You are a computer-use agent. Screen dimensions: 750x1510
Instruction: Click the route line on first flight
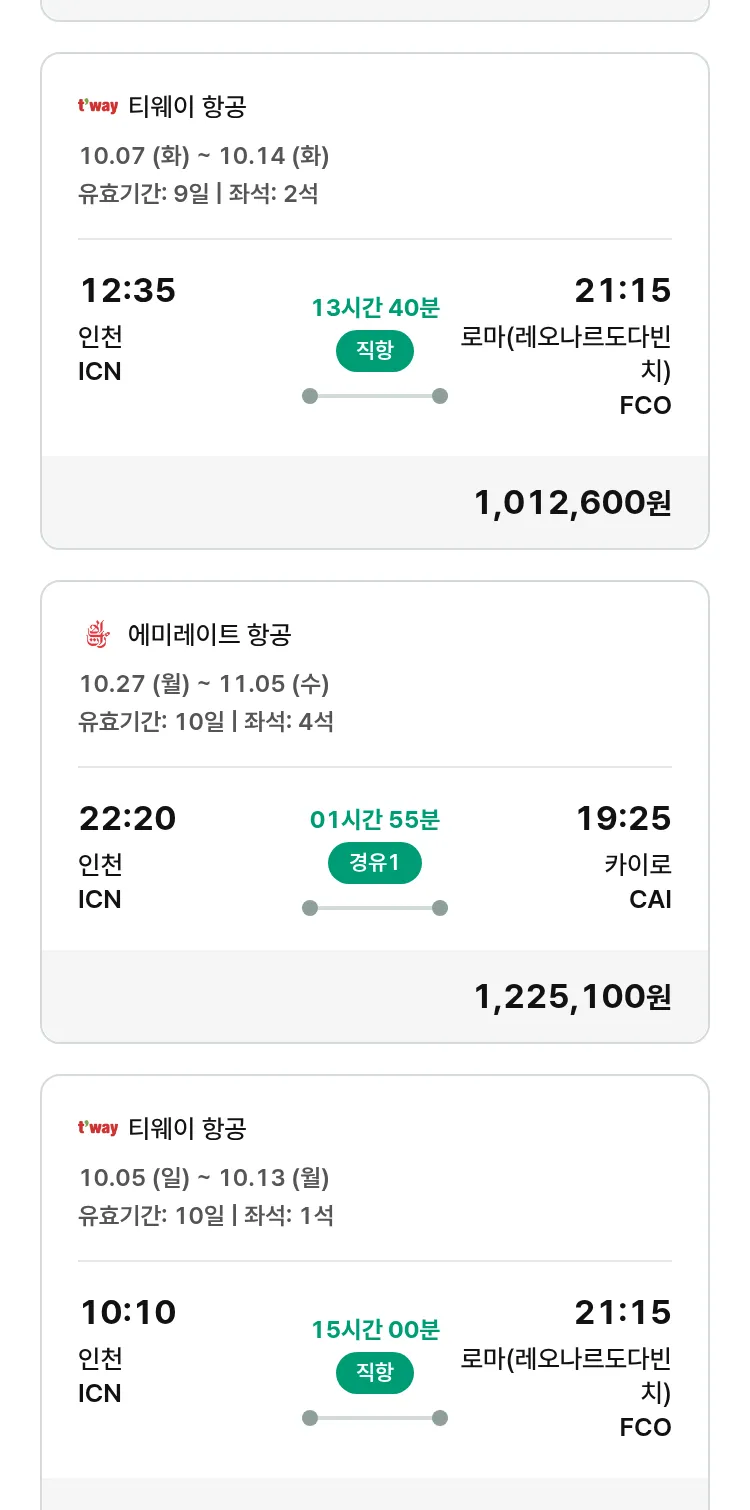[375, 396]
